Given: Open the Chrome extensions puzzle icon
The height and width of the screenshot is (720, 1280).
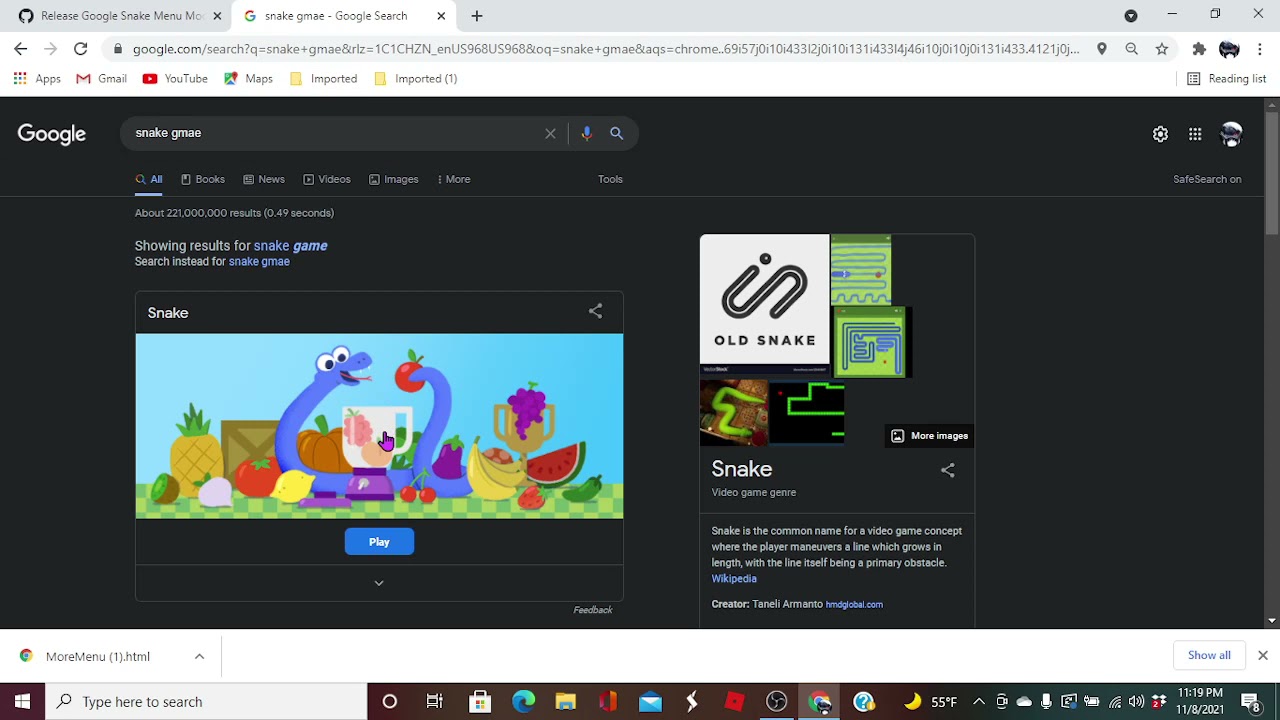Looking at the screenshot, I should coord(1199,49).
